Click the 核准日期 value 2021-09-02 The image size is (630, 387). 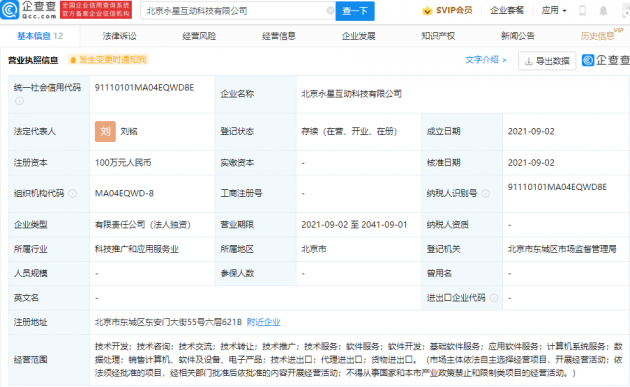point(531,163)
